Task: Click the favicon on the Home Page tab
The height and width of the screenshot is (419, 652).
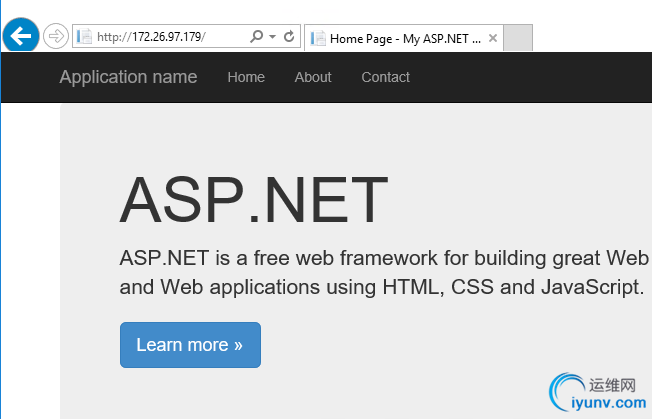Action: point(318,38)
